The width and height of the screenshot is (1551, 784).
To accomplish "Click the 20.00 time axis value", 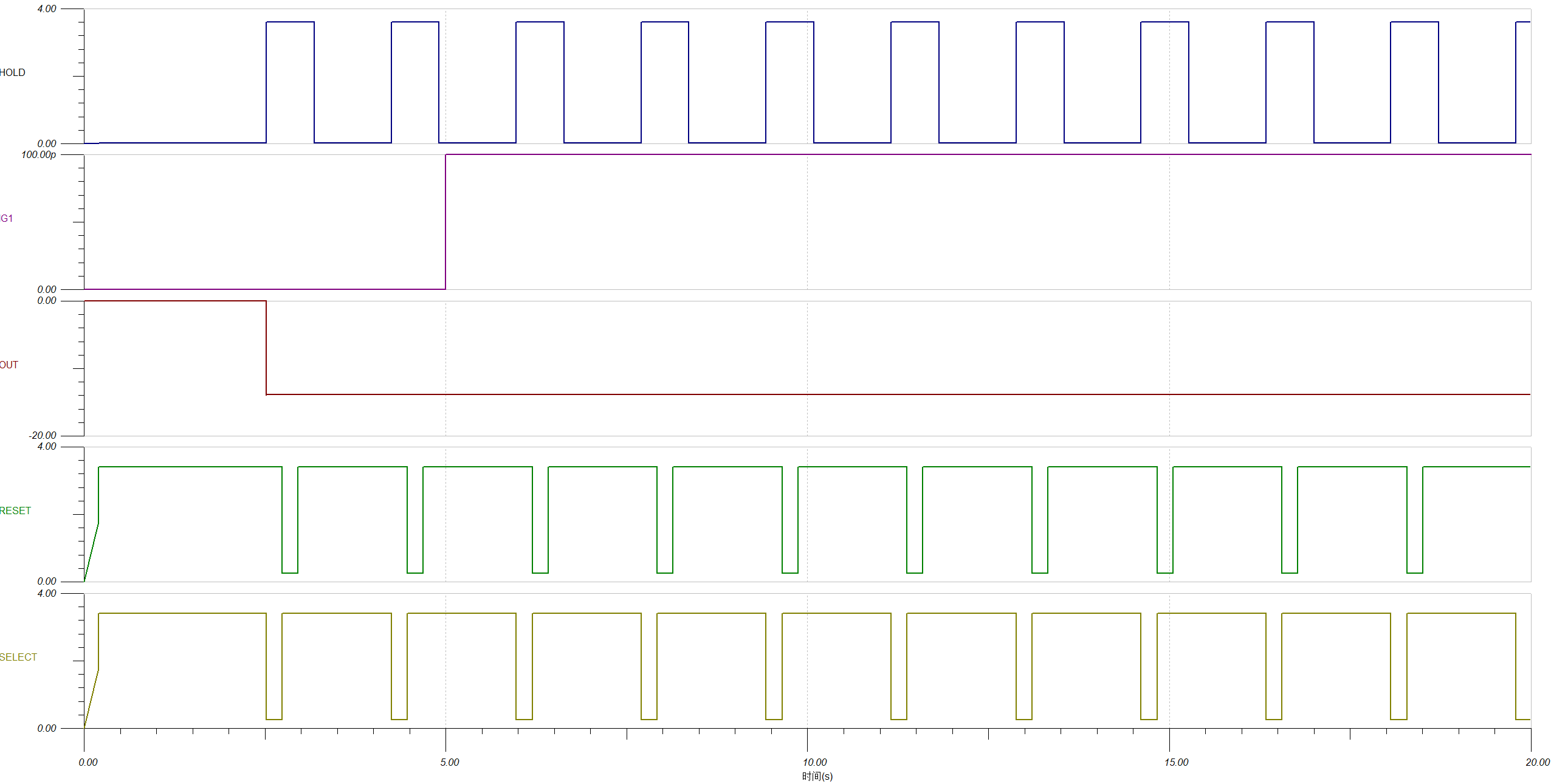I will tap(1537, 762).
